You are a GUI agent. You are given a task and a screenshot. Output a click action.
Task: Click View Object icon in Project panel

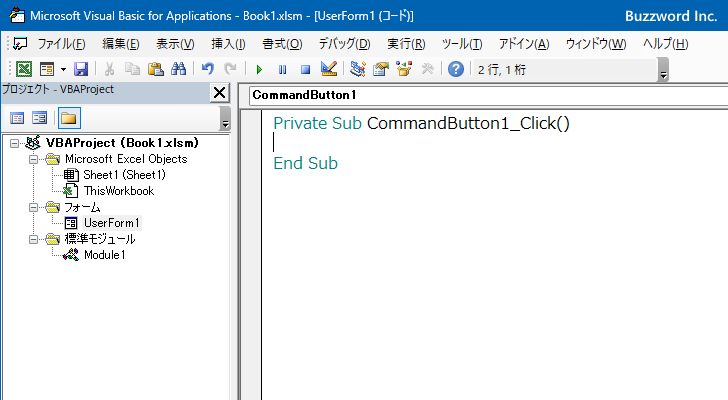[x=39, y=118]
